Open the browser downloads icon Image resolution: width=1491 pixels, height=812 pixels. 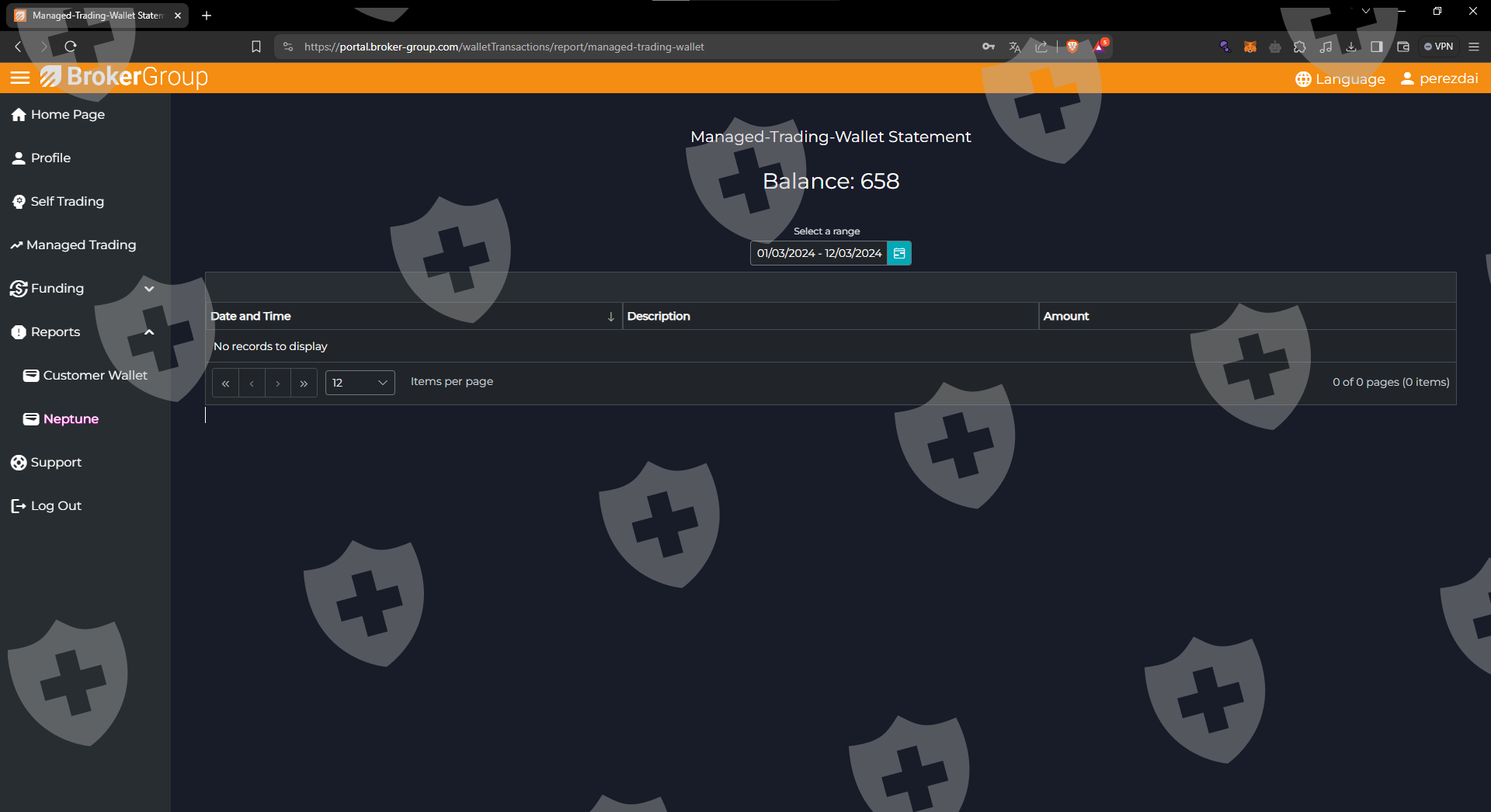coord(1351,47)
